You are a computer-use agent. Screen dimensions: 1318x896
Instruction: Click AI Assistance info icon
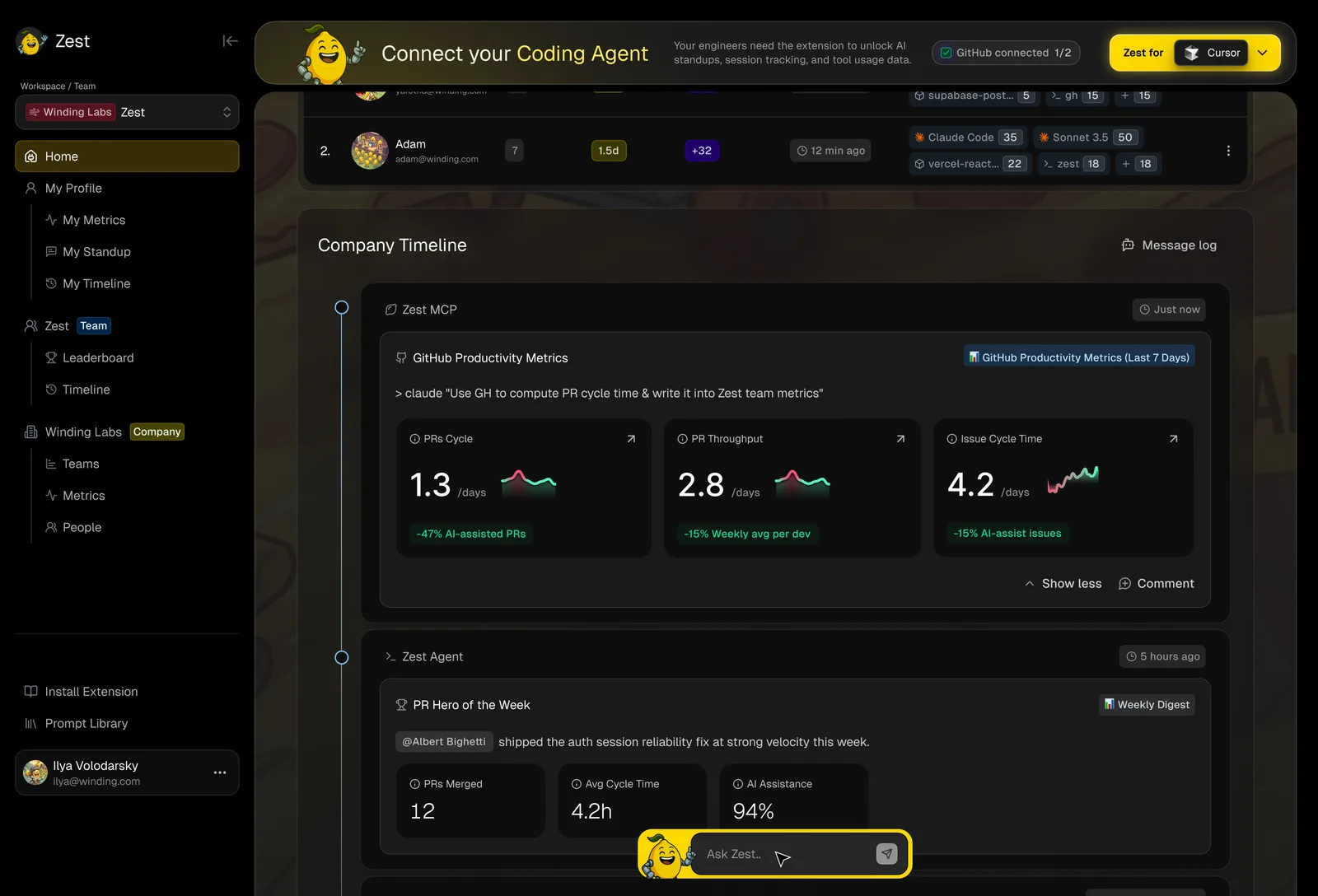738,784
